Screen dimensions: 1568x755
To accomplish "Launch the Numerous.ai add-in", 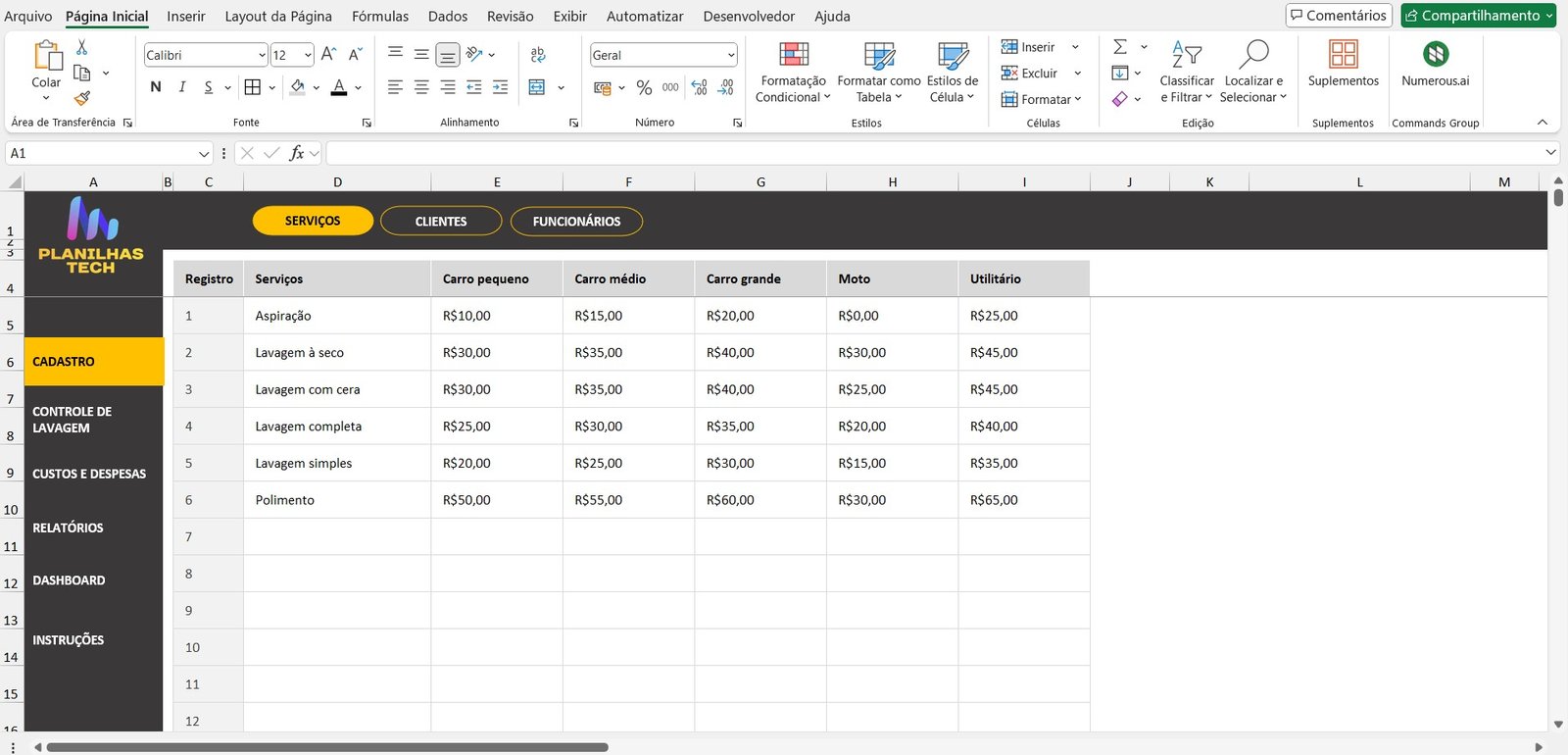I will [1436, 64].
